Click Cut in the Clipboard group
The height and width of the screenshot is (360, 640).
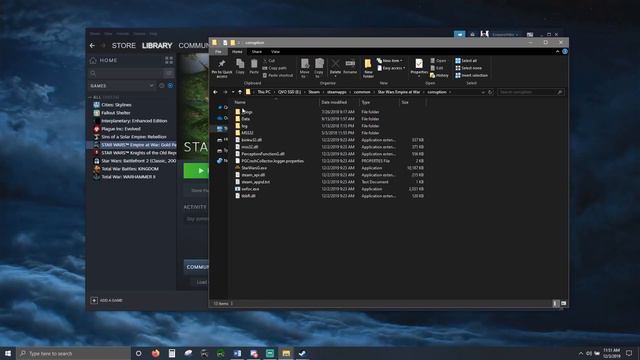269,60
